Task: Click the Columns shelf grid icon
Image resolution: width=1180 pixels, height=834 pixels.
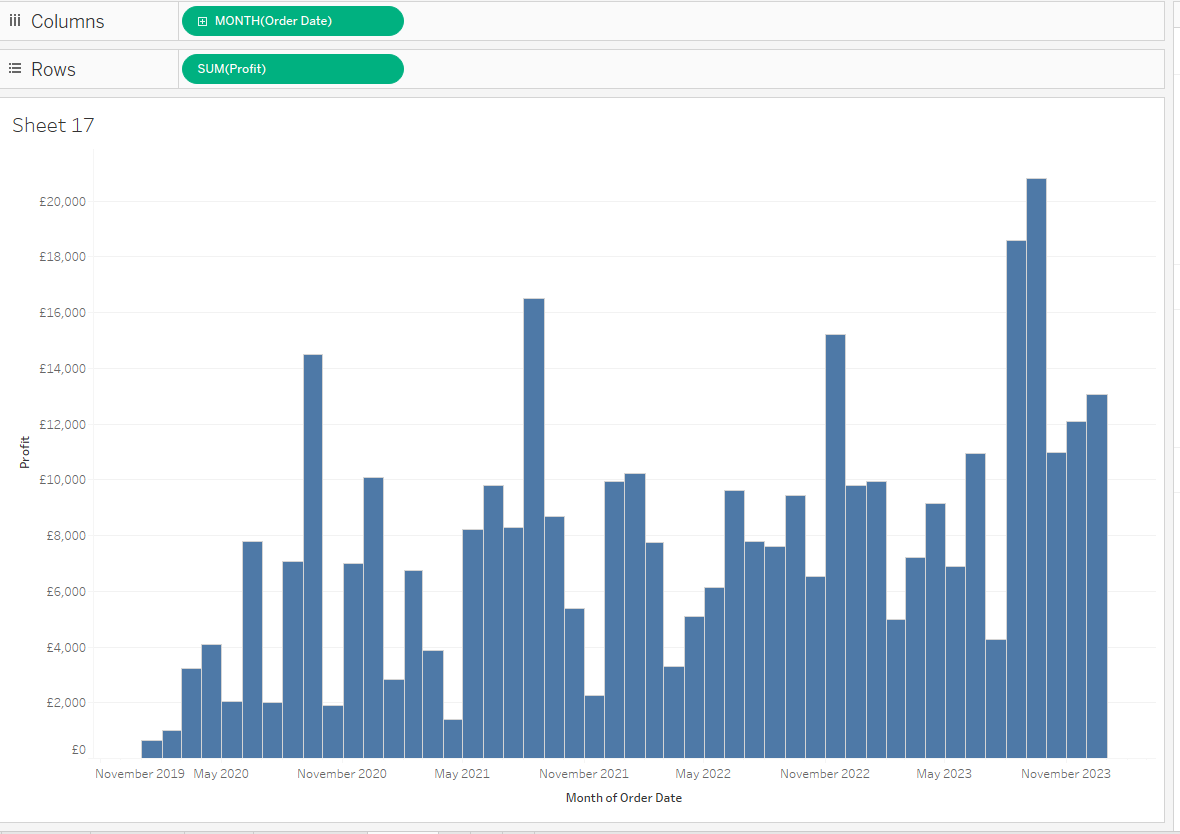Action: (14, 21)
